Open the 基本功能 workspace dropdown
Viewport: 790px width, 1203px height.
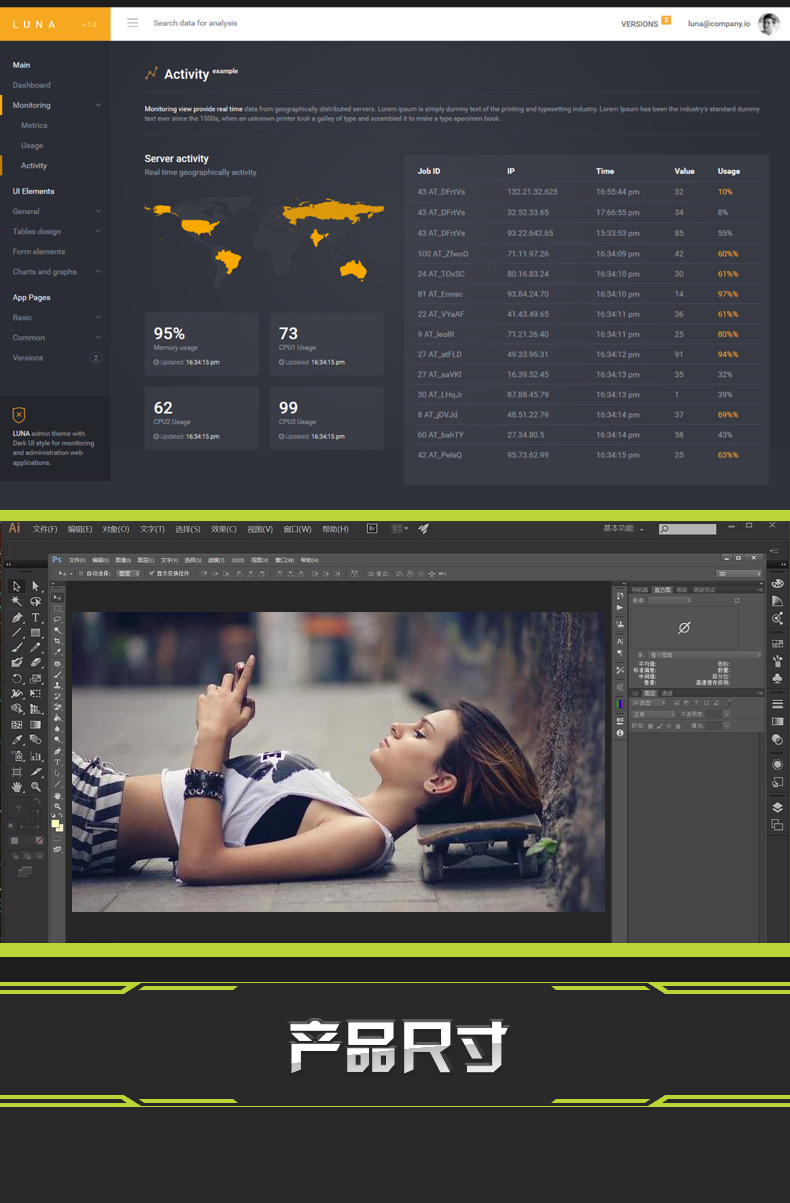tap(623, 529)
